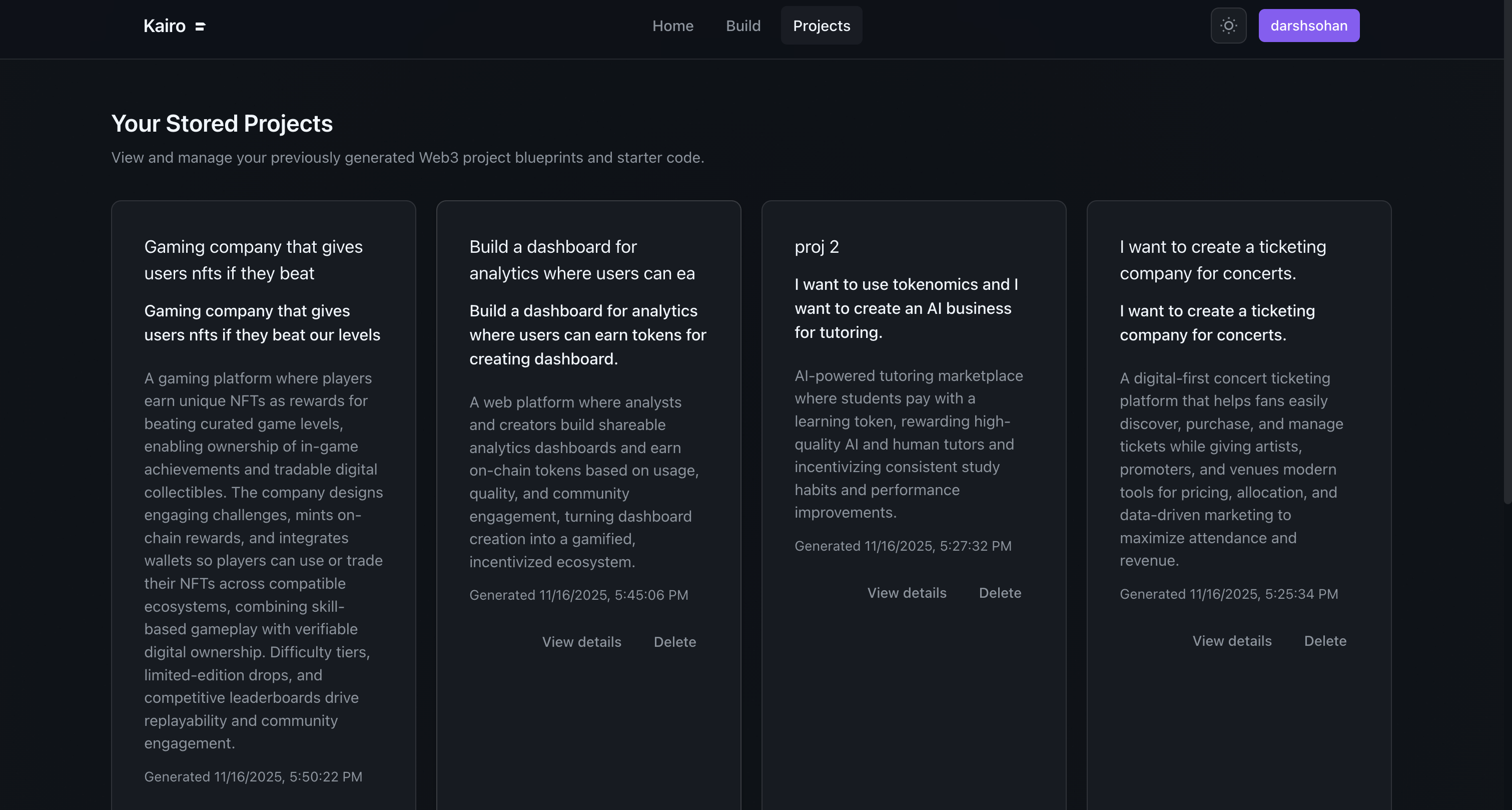
Task: Open the Build navigation tab
Action: (x=742, y=26)
